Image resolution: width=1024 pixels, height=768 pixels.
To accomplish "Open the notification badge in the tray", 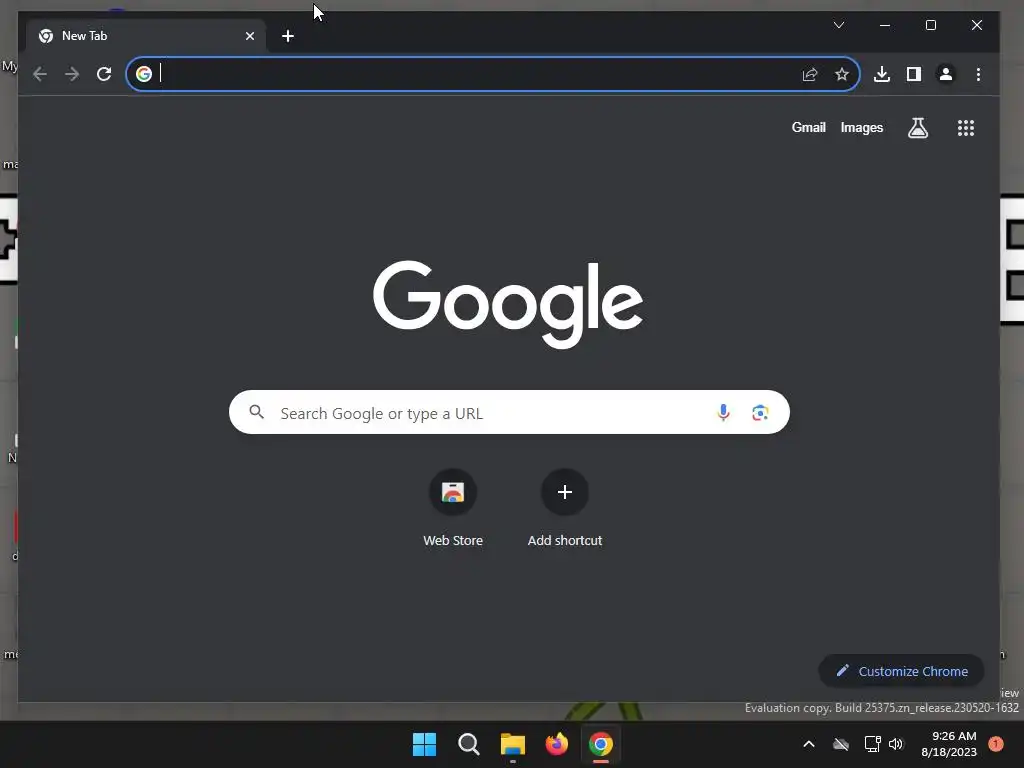I will pyautogui.click(x=996, y=744).
